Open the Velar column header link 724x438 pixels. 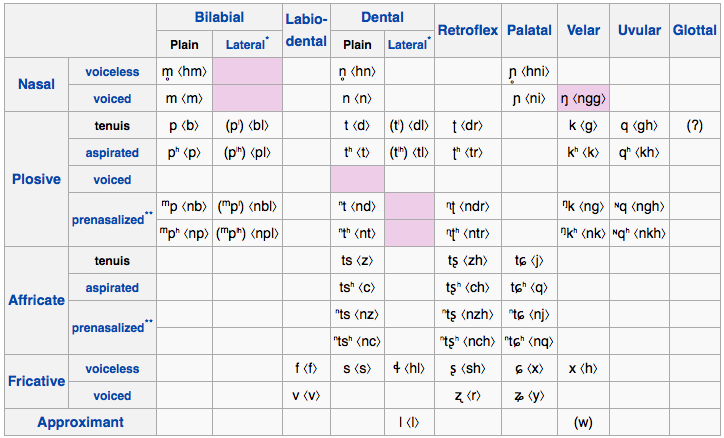tap(583, 30)
